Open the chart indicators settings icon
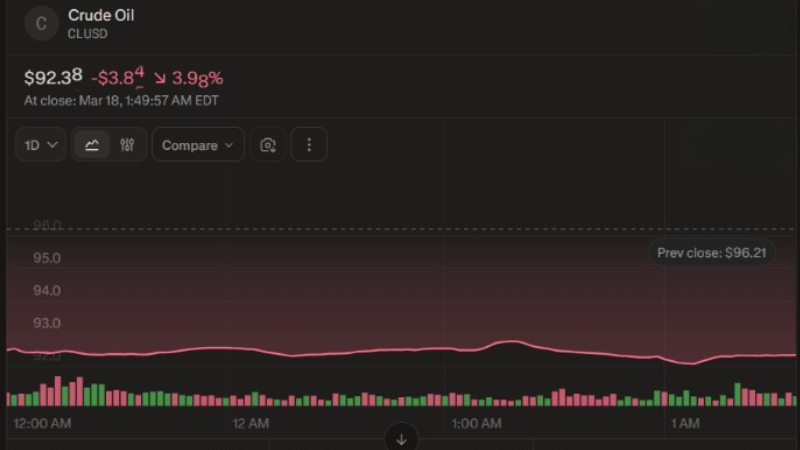800x450 pixels. tap(127, 145)
